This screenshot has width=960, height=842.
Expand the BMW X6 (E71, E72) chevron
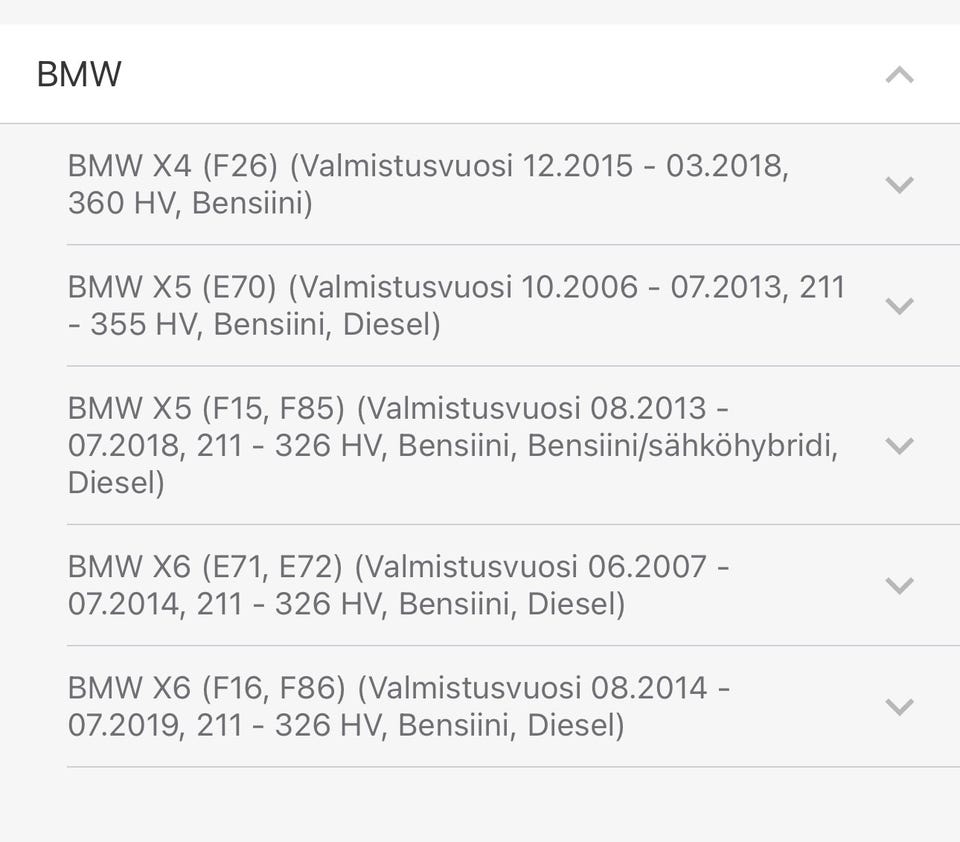(x=899, y=586)
